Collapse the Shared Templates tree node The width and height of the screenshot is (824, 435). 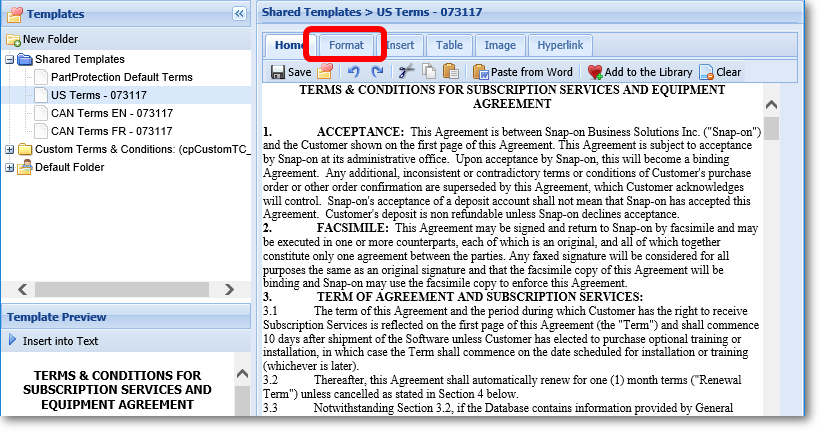tap(9, 59)
